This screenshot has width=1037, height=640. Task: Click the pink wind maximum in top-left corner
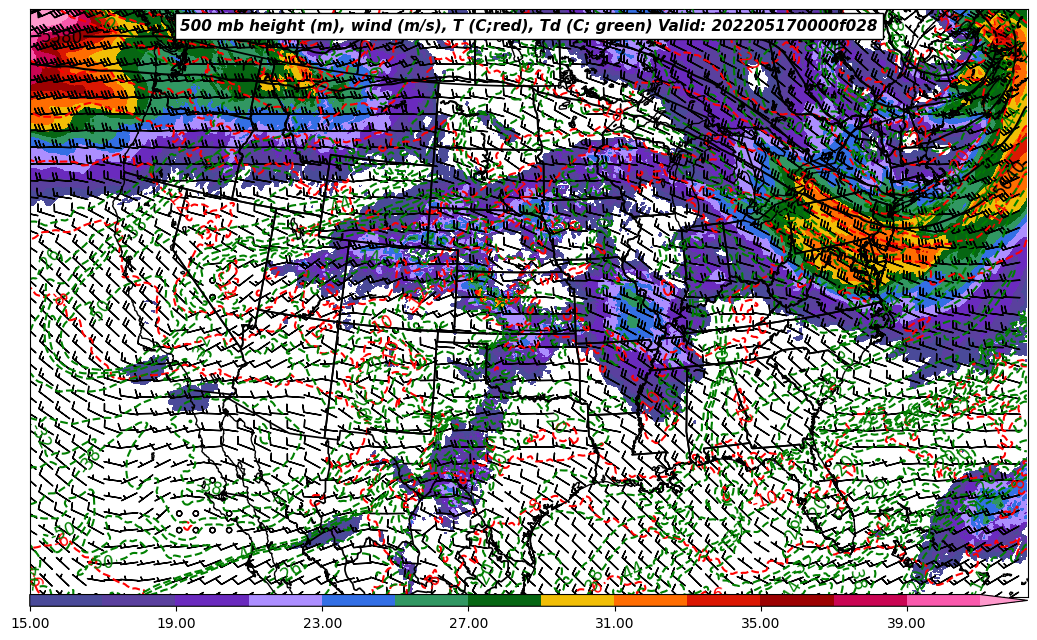[45, 20]
